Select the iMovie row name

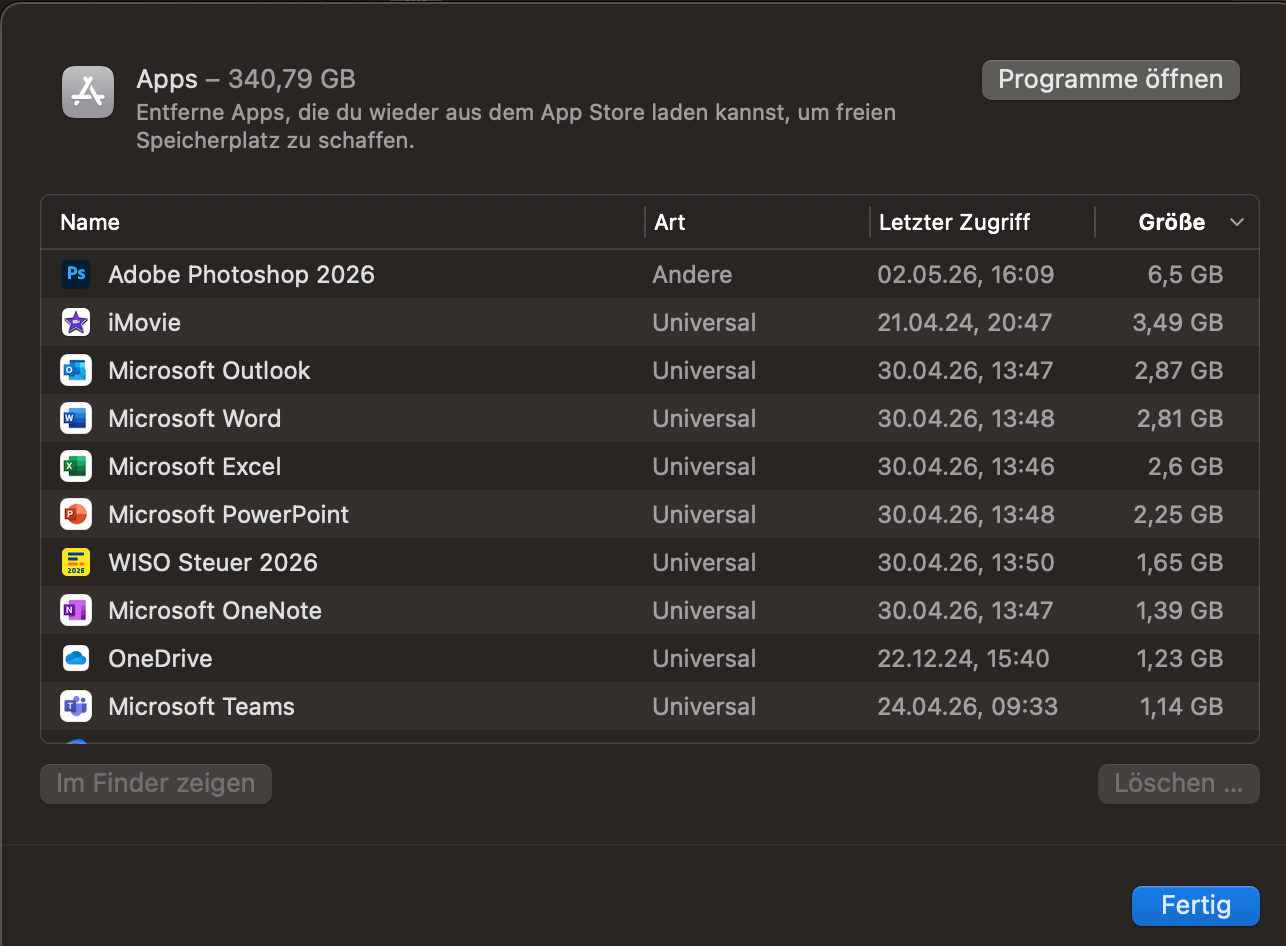point(144,322)
